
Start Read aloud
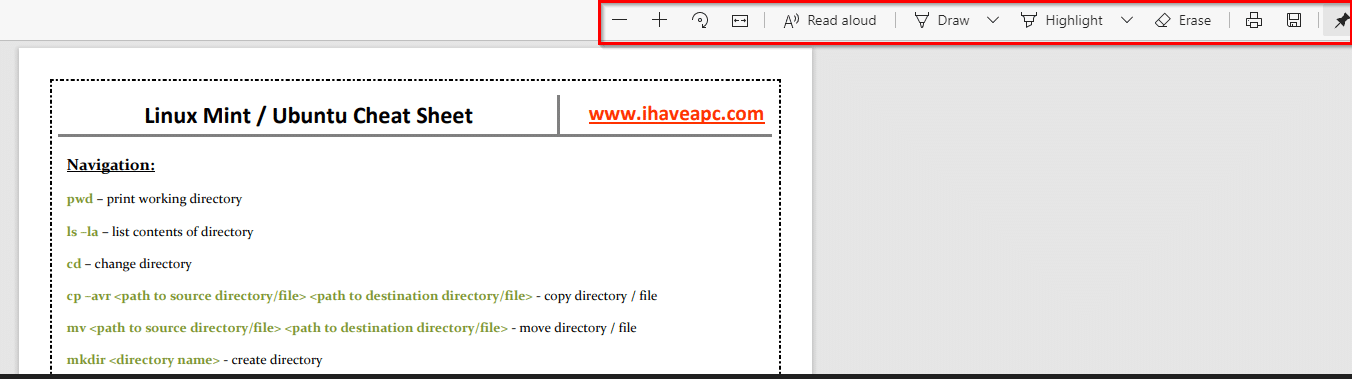pyautogui.click(x=830, y=20)
